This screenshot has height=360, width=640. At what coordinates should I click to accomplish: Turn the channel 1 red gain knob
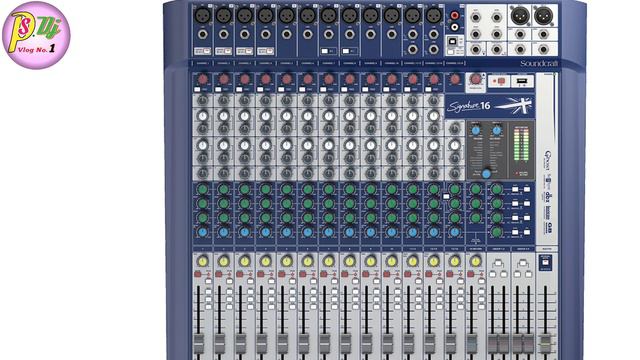click(x=202, y=79)
